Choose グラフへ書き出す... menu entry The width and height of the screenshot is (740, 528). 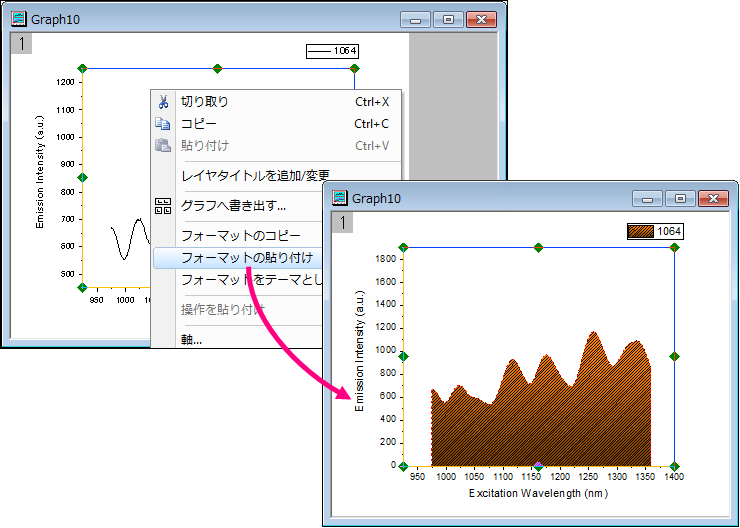(x=234, y=206)
